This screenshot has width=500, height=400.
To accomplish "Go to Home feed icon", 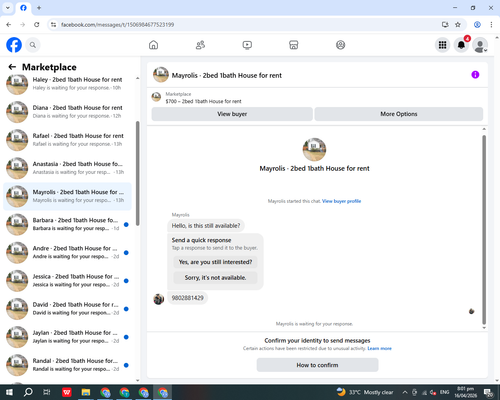I will 153,45.
